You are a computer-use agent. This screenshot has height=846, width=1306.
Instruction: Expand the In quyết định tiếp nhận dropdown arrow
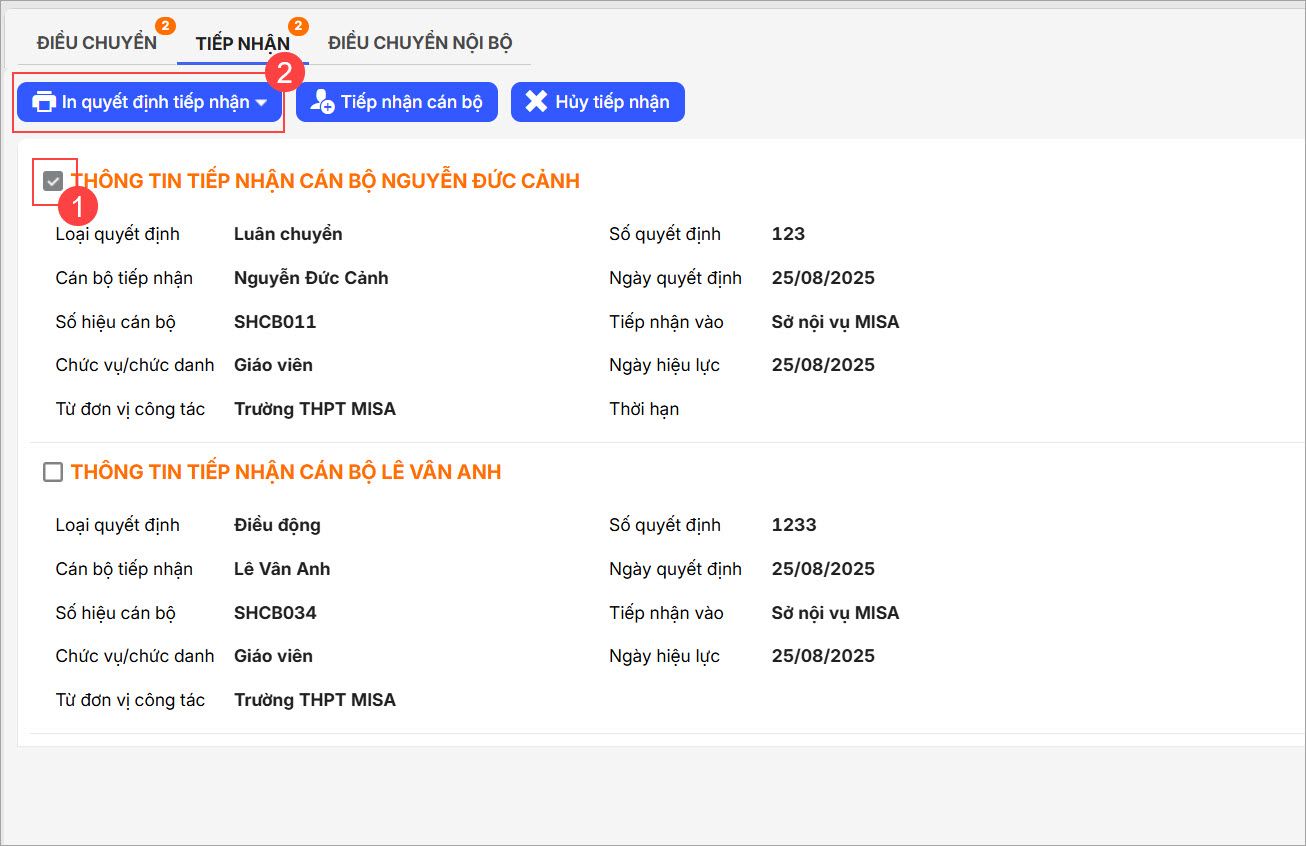click(261, 103)
